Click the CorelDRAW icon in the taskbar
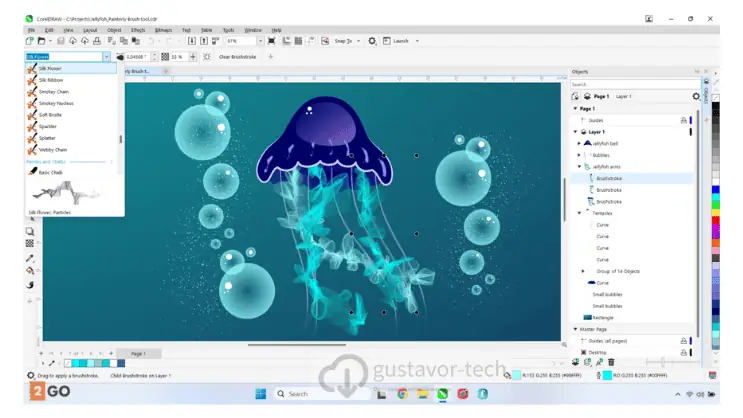 (x=443, y=394)
